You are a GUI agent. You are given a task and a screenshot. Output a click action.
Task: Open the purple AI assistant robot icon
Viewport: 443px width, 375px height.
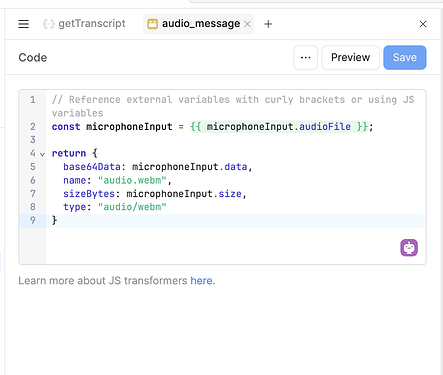click(409, 248)
